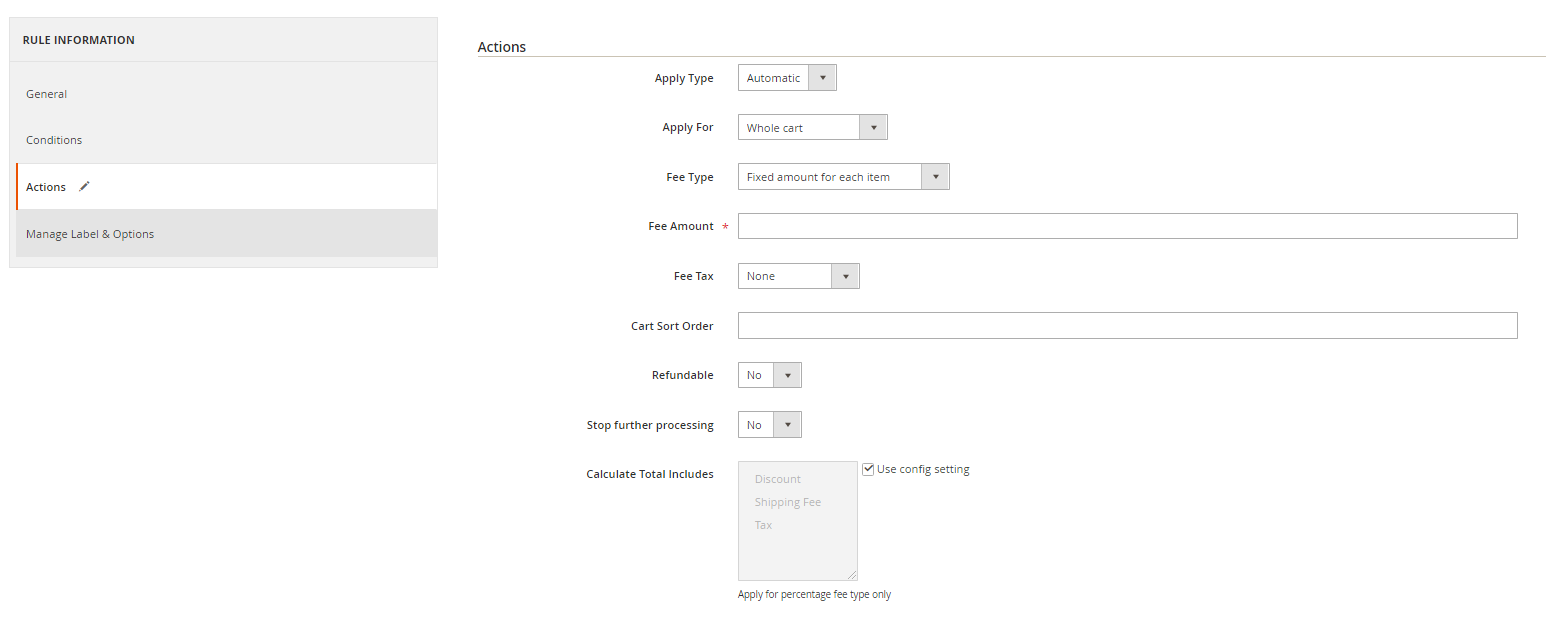This screenshot has height=621, width=1546.
Task: Click the Rule Information panel header
Action: pyautogui.click(x=79, y=40)
